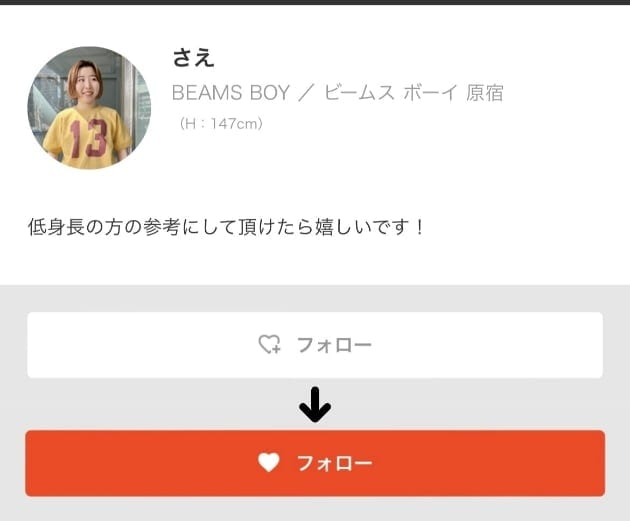Image resolution: width=630 pixels, height=521 pixels.
Task: Toggle the orange フォロー button off
Action: pyautogui.click(x=315, y=463)
